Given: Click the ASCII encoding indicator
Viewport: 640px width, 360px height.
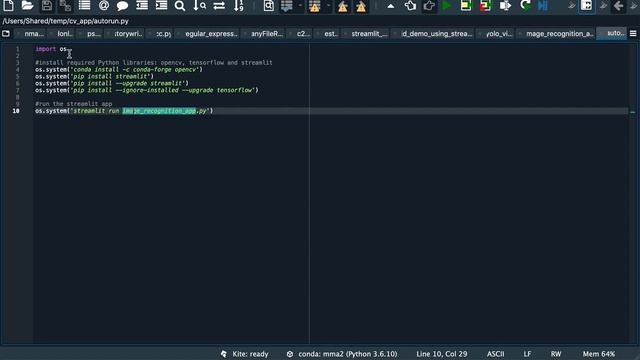Looking at the screenshot, I should click(x=496, y=354).
